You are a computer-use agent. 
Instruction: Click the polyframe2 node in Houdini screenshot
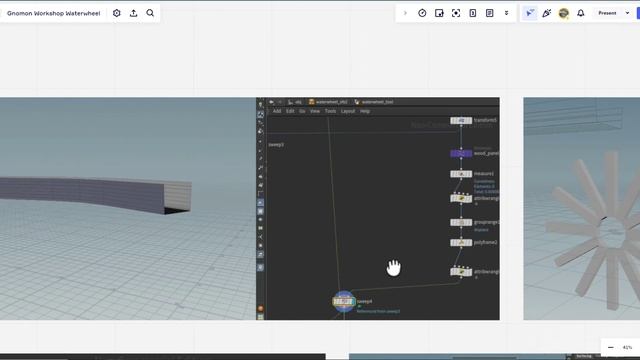(461, 242)
